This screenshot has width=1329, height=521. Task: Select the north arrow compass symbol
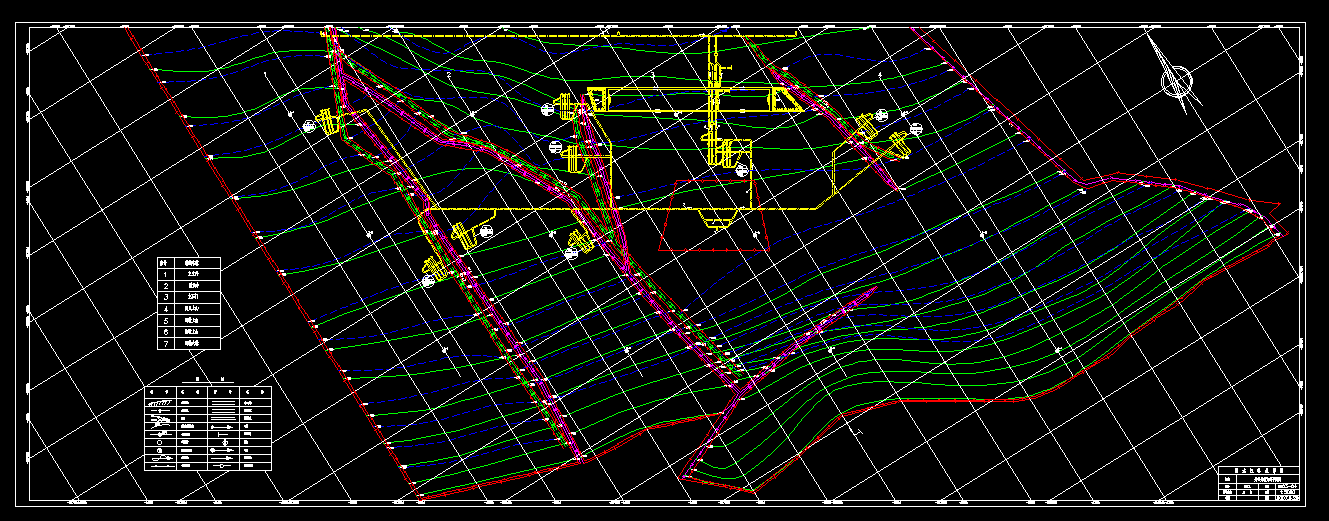click(x=1175, y=76)
